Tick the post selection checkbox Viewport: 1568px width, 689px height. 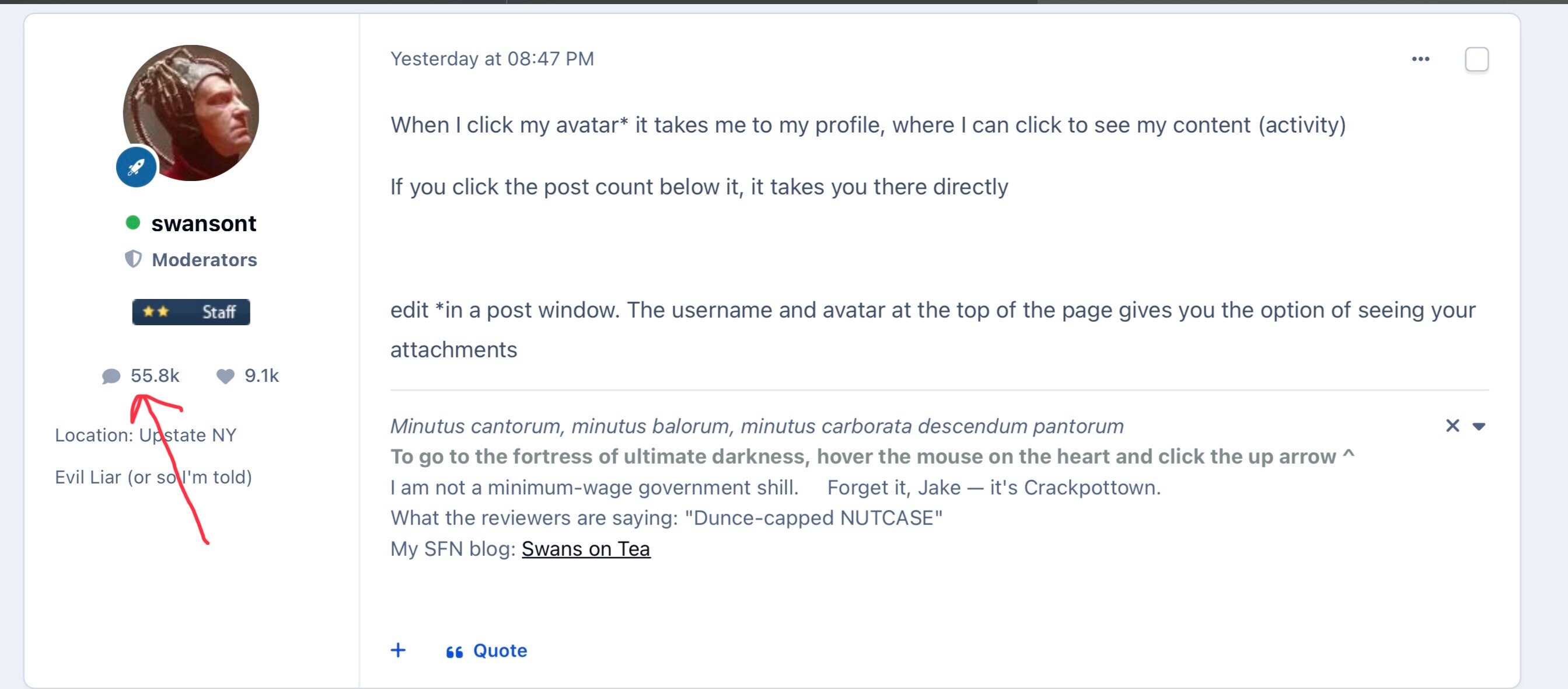[1476, 59]
